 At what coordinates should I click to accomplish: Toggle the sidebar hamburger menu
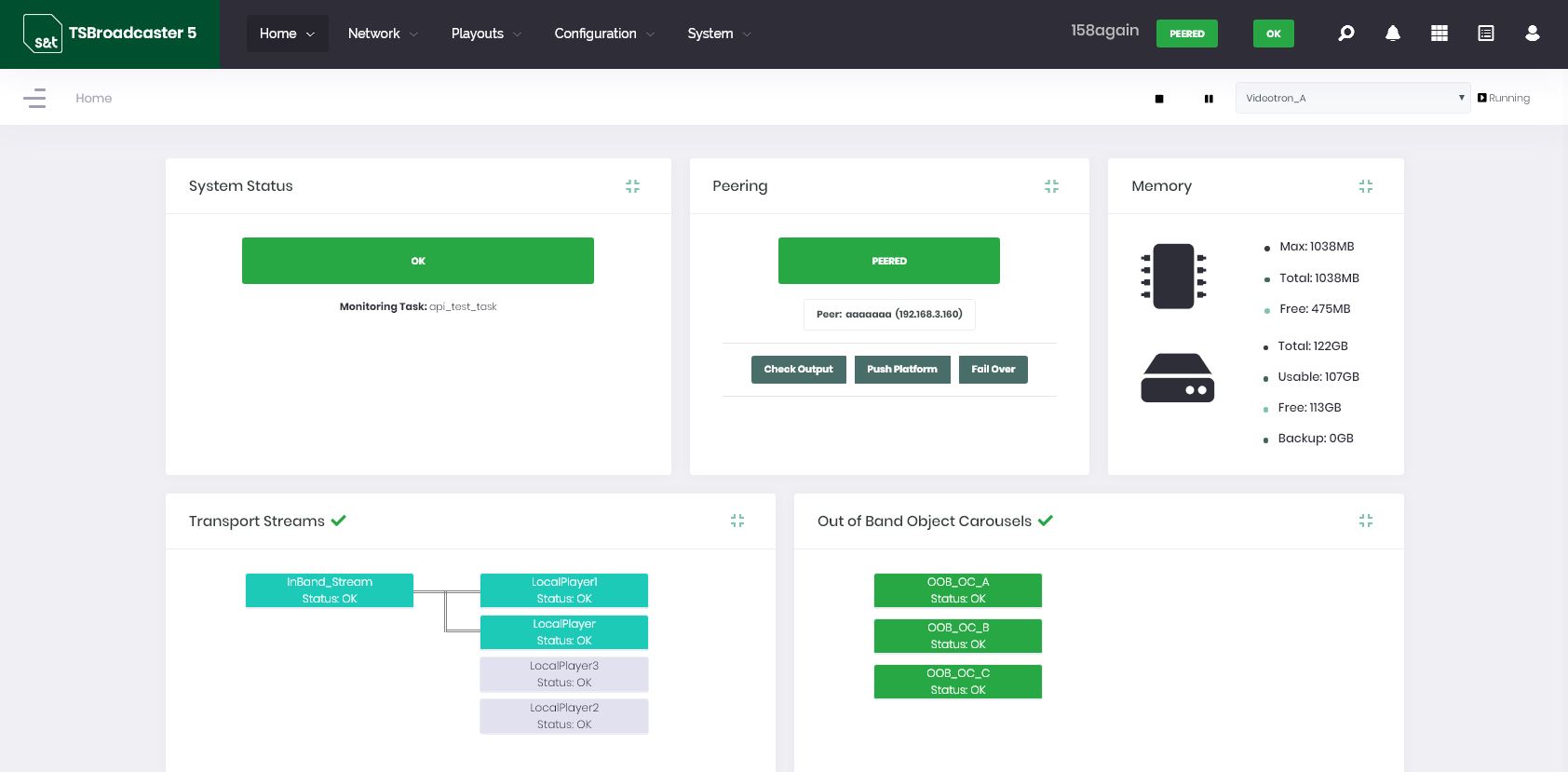click(34, 98)
